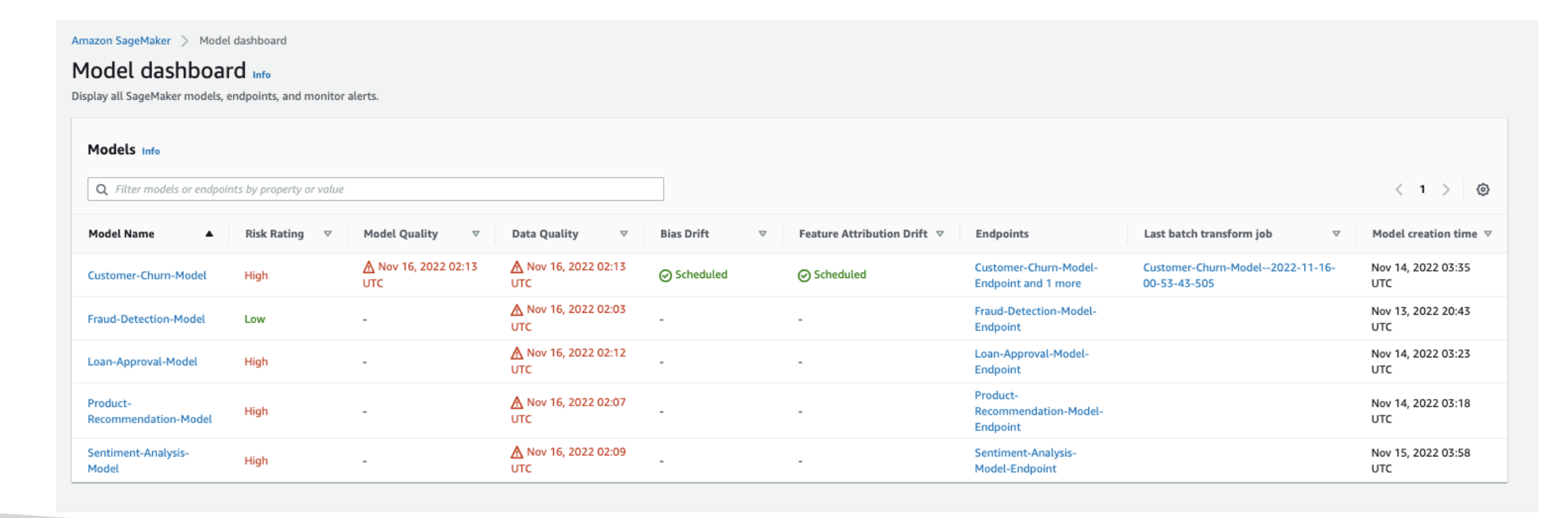
Task: Go to the previous page arrow
Action: pyautogui.click(x=1399, y=190)
